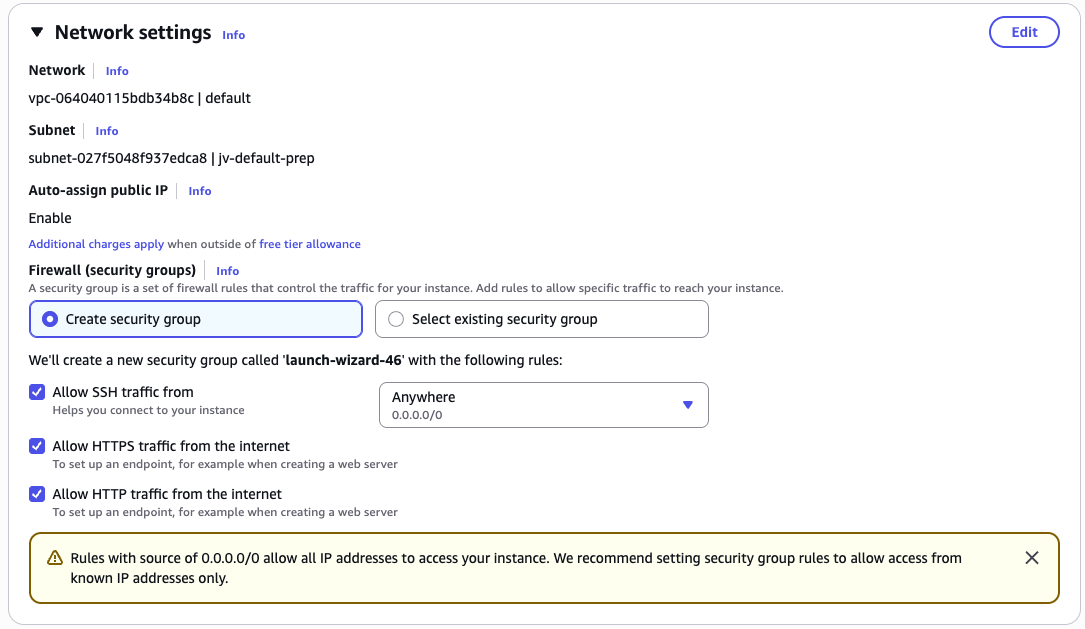The image size is (1085, 629).
Task: Click the VPC ID vpc-064040115bdb34b8c text
Action: (x=111, y=99)
